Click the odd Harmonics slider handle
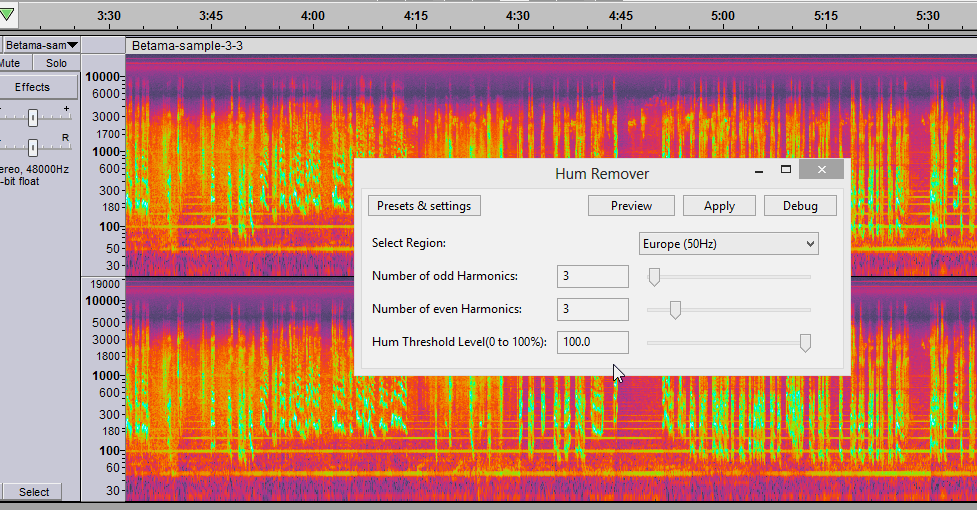 [x=654, y=277]
